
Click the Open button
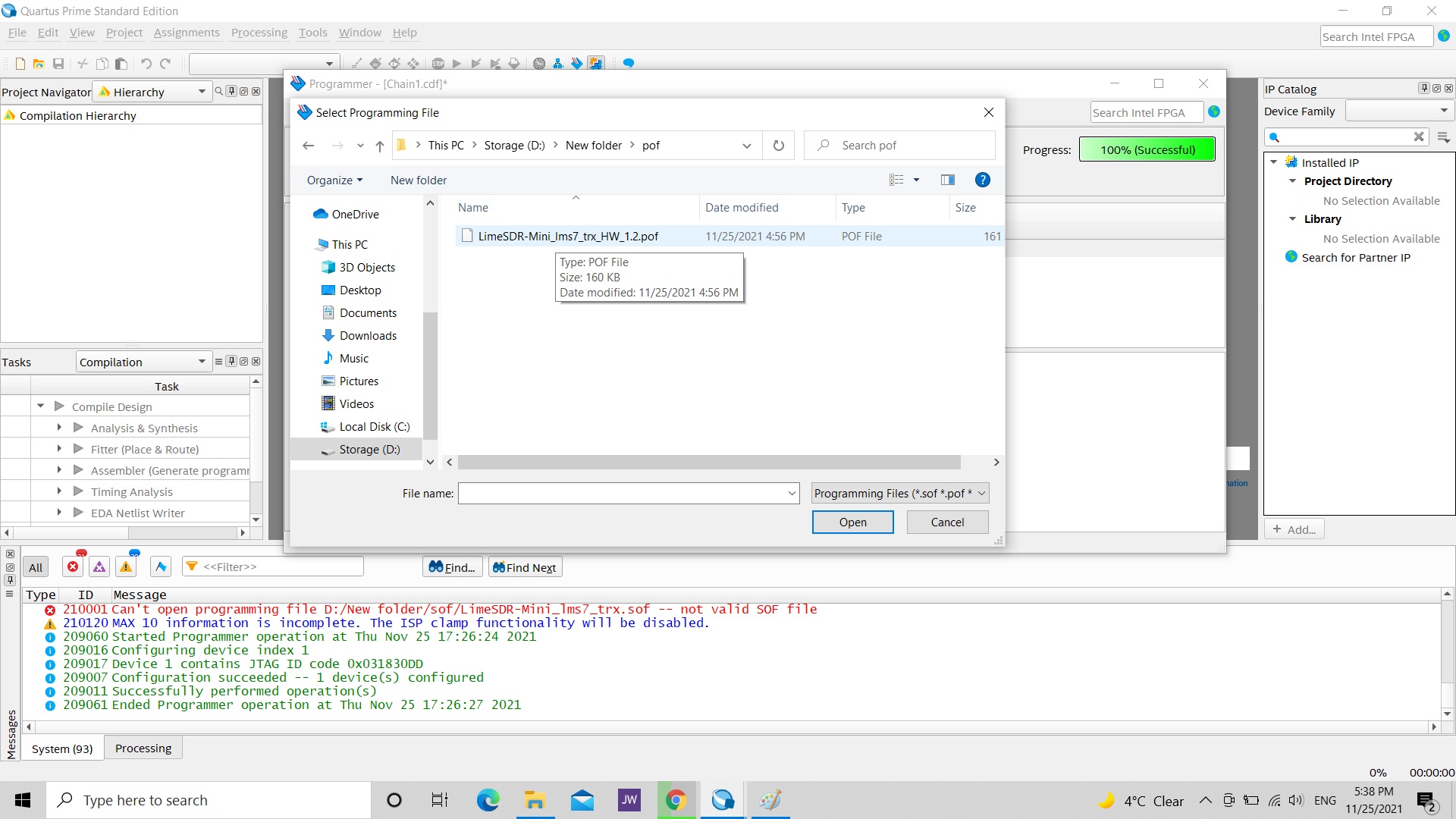pyautogui.click(x=852, y=522)
